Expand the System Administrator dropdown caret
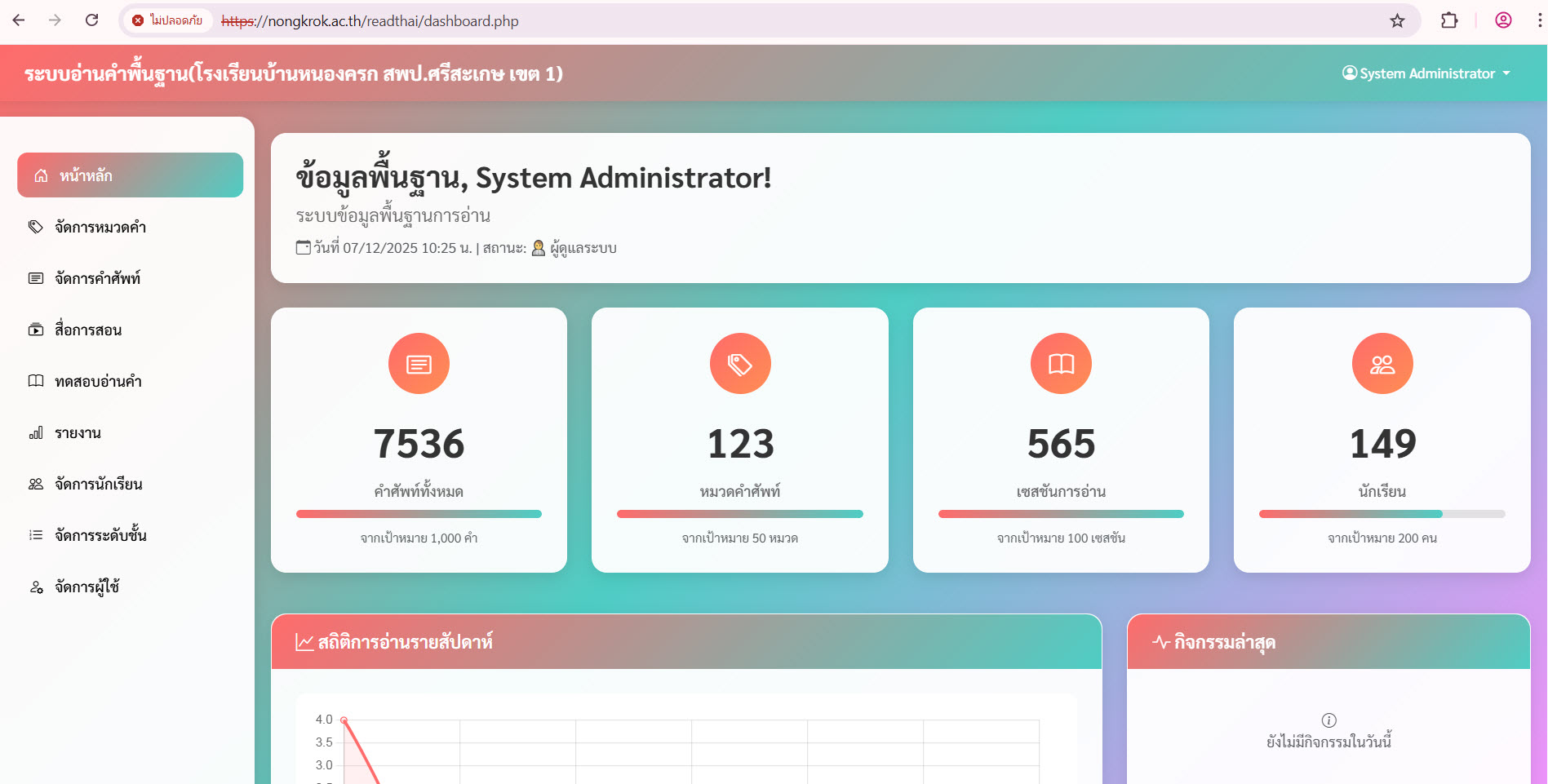Image resolution: width=1548 pixels, height=784 pixels. [x=1506, y=73]
